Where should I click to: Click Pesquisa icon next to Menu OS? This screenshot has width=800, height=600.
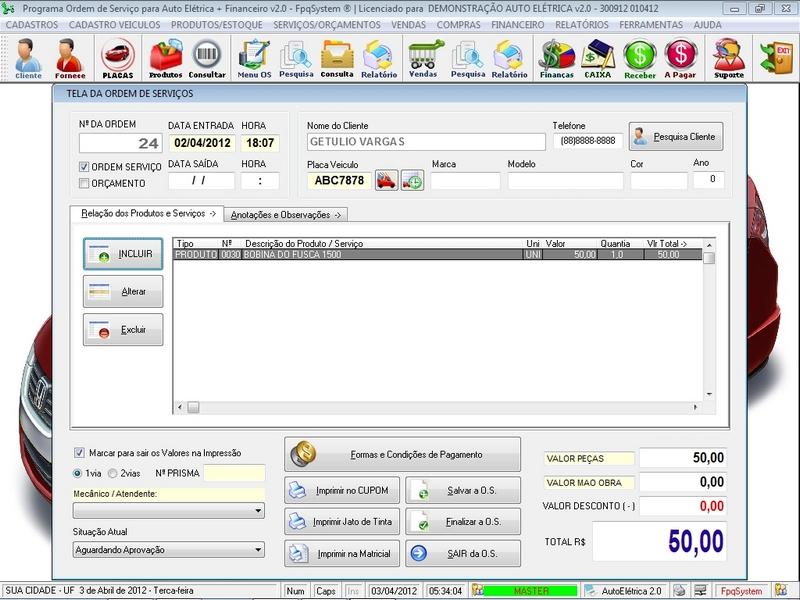[296, 58]
